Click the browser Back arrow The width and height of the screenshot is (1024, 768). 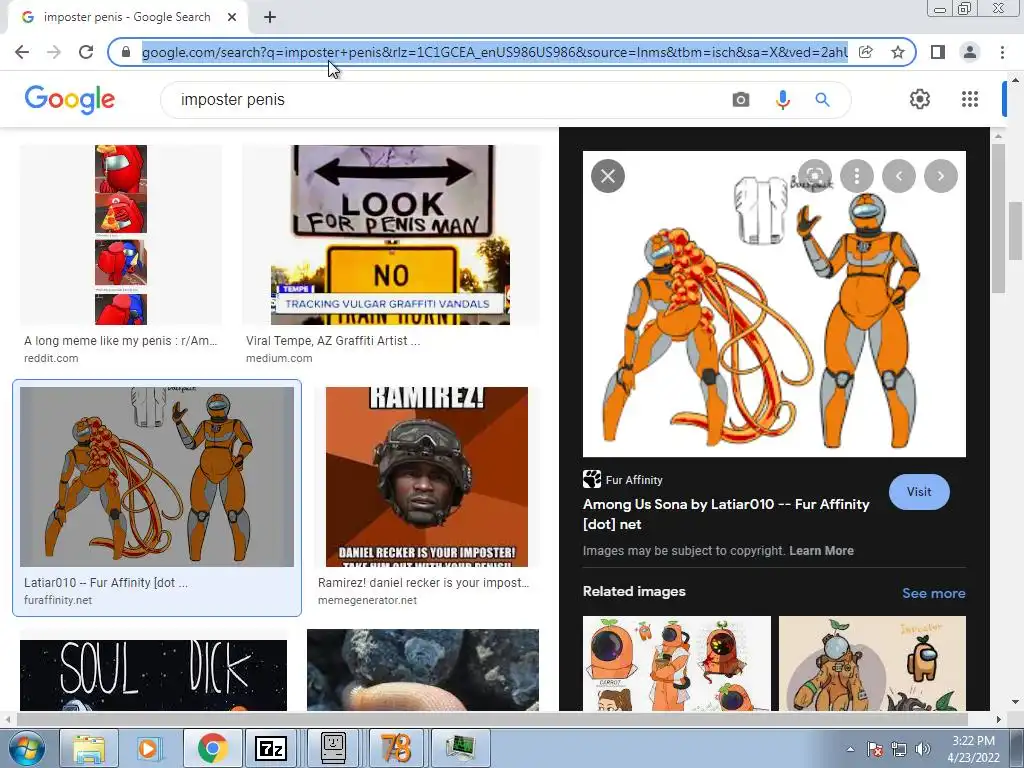click(x=22, y=52)
